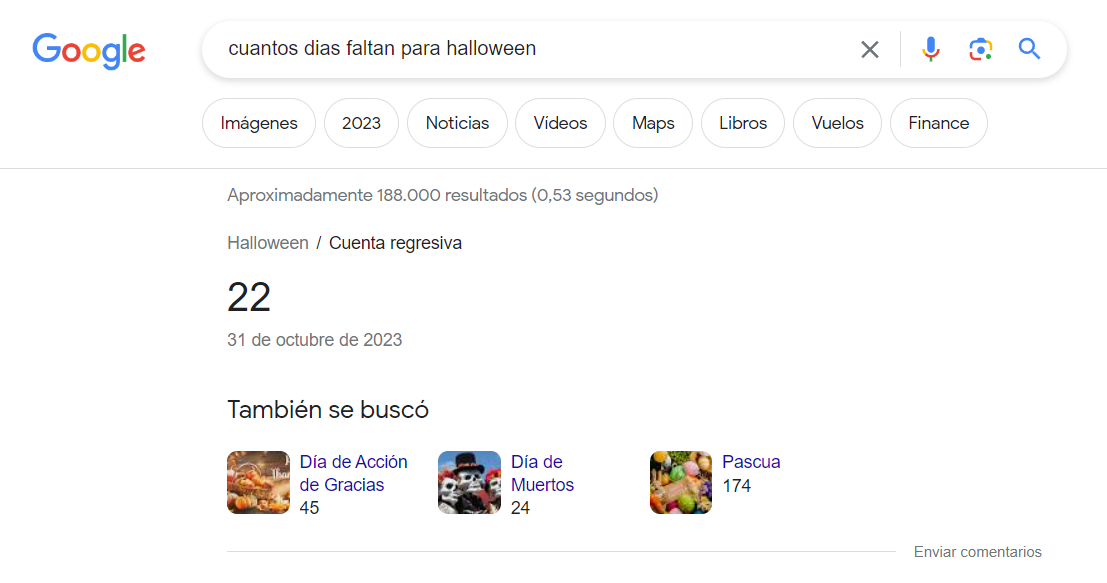Viewport: 1107px width, 583px height.
Task: Open the Día de Muertos link
Action: tap(542, 473)
